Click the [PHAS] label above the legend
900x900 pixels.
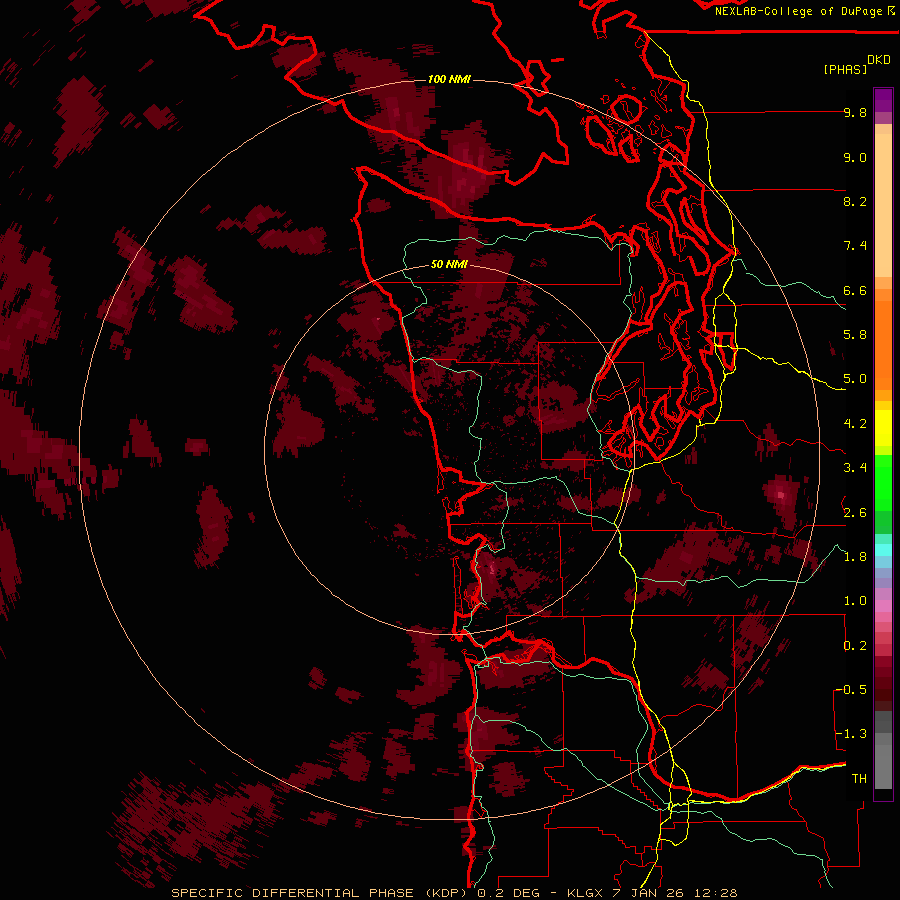[x=845, y=70]
